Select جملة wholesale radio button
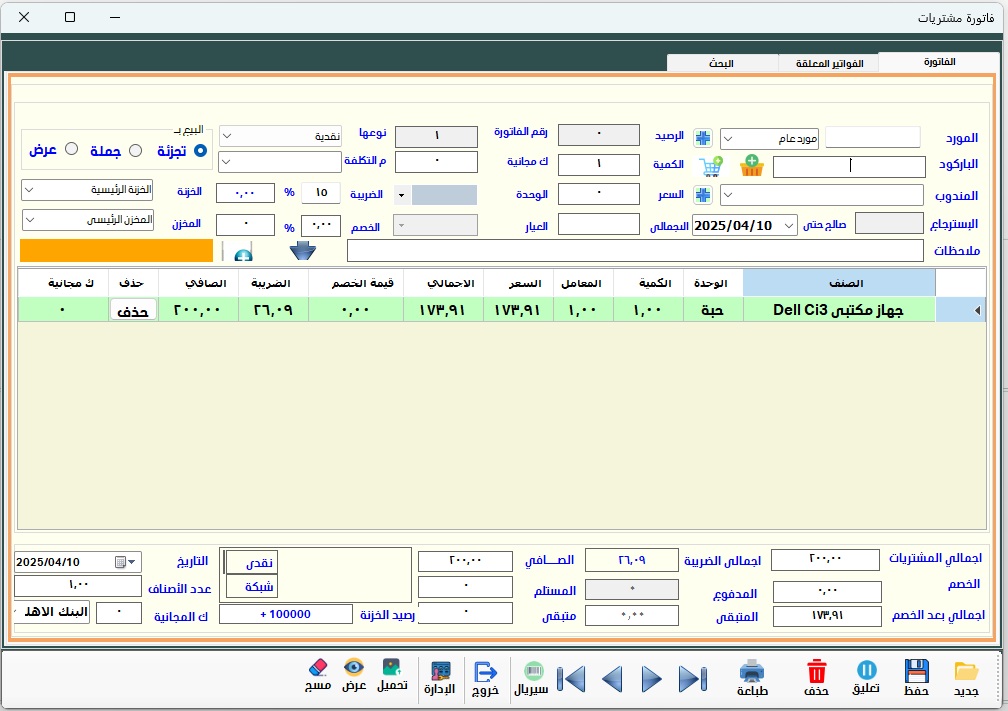The width and height of the screenshot is (1008, 711). [x=136, y=150]
